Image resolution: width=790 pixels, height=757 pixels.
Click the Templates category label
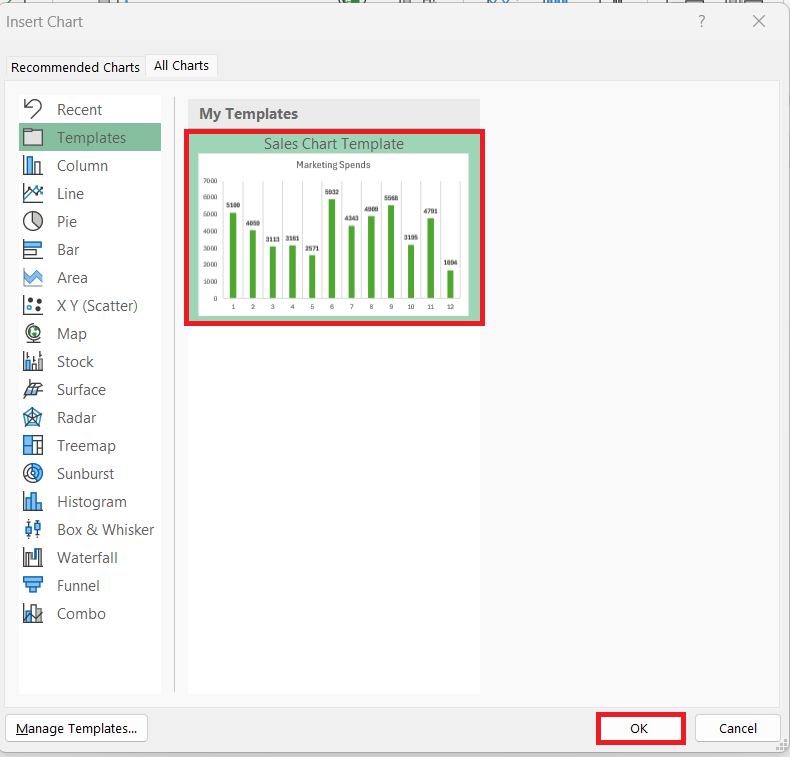(91, 137)
